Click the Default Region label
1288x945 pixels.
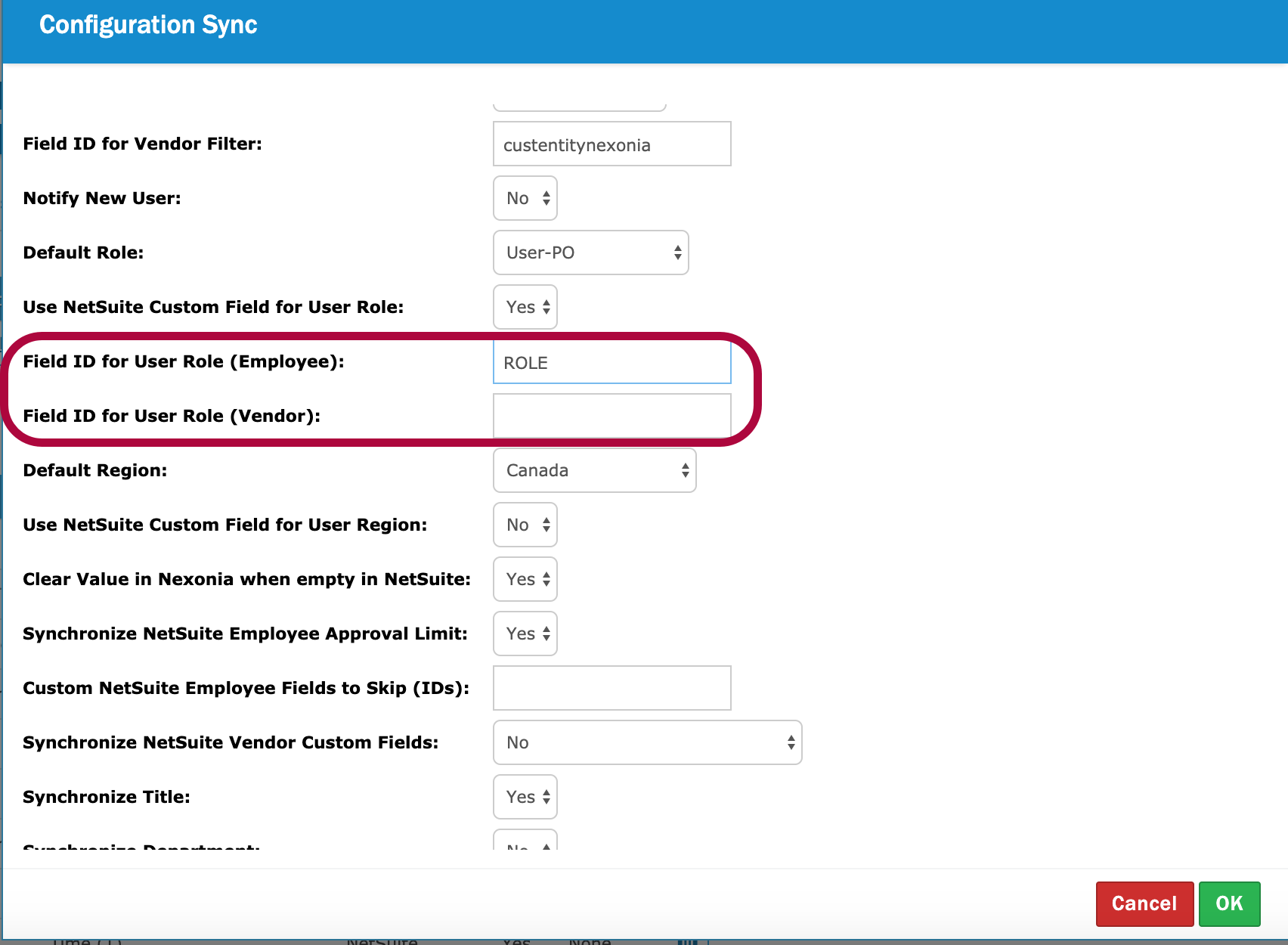point(95,470)
